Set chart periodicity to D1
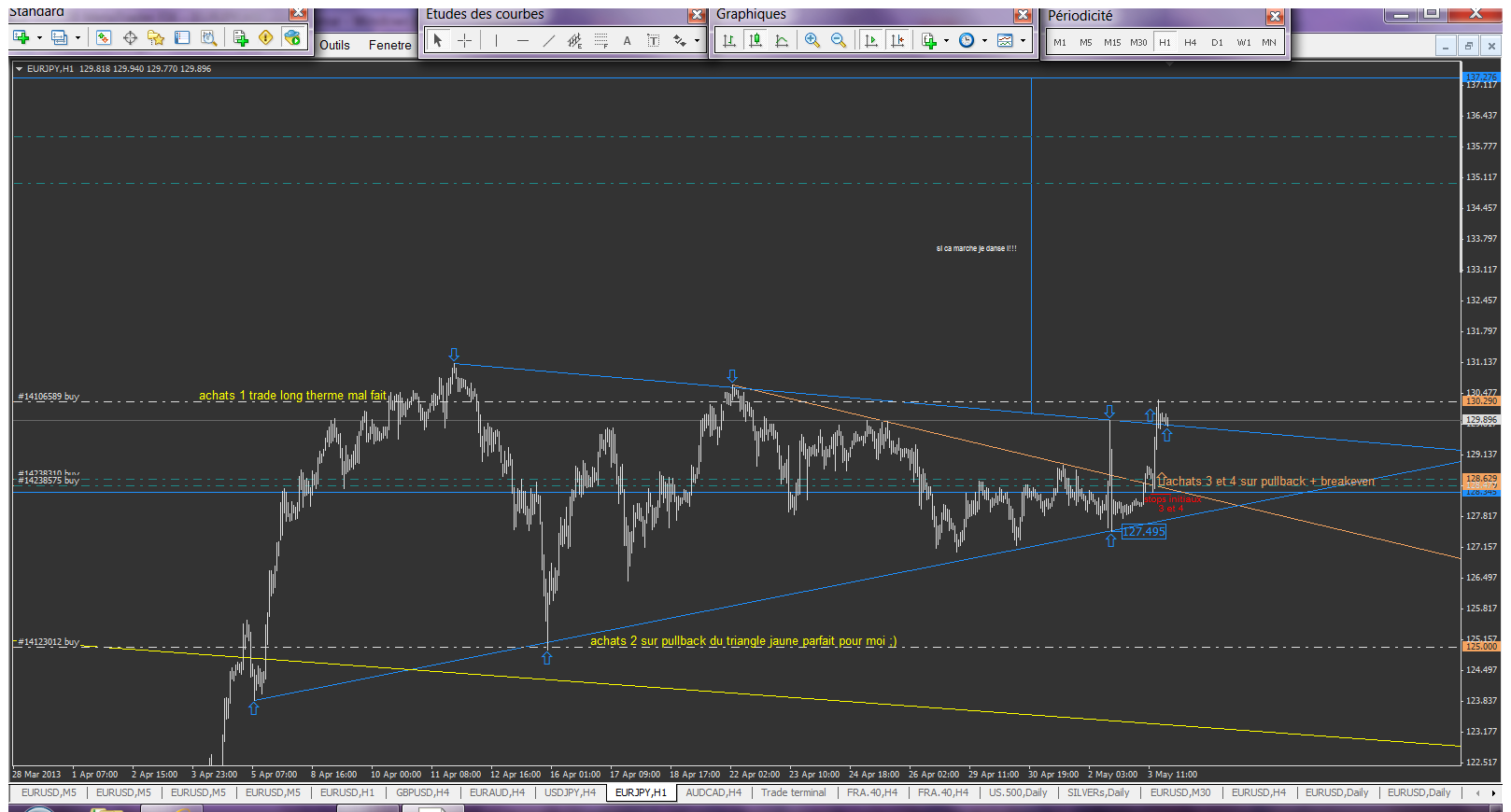Viewport: 1511px width, 812px height. [x=1217, y=42]
